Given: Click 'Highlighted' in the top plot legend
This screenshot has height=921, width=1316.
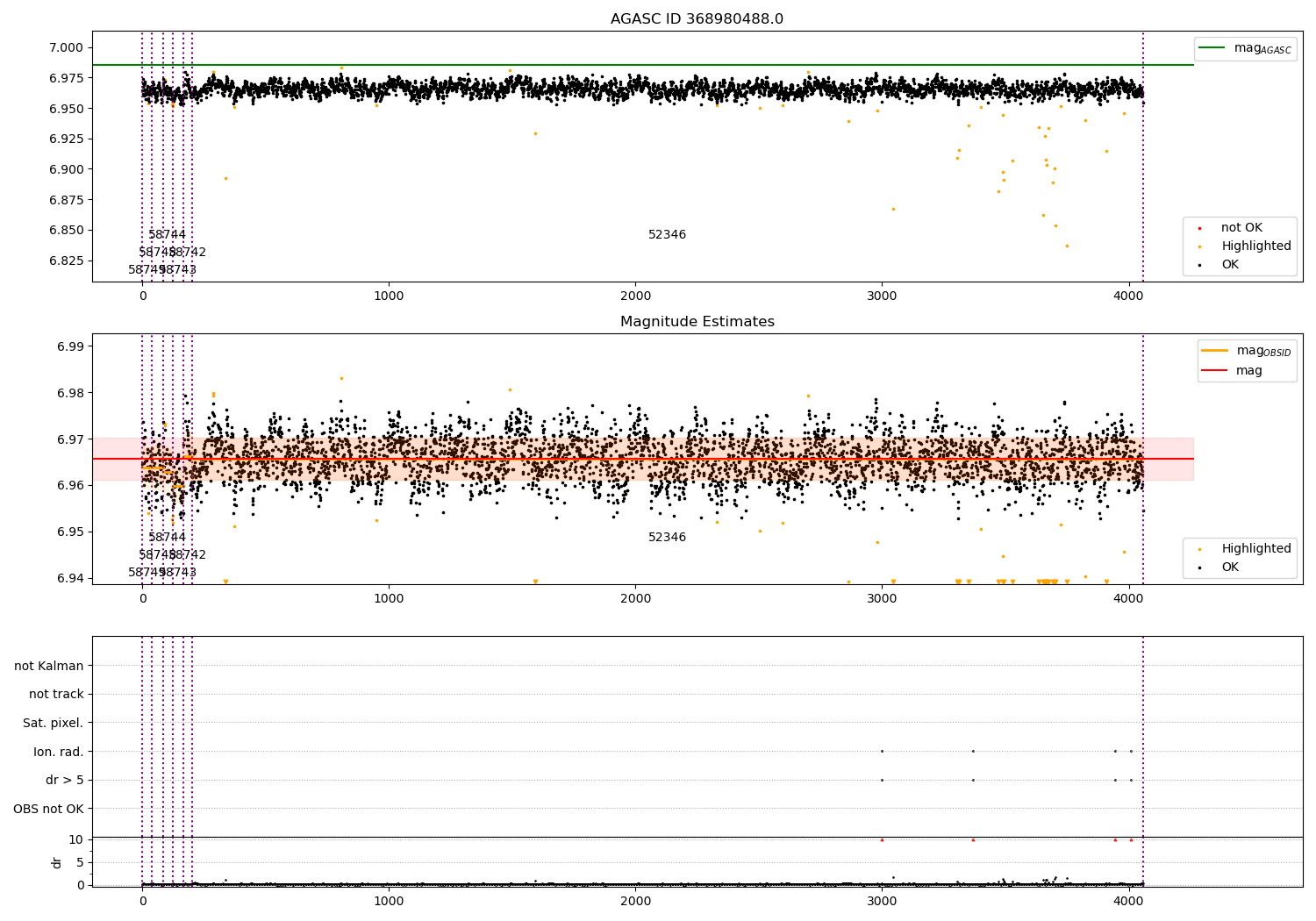Looking at the screenshot, I should 1255,246.
